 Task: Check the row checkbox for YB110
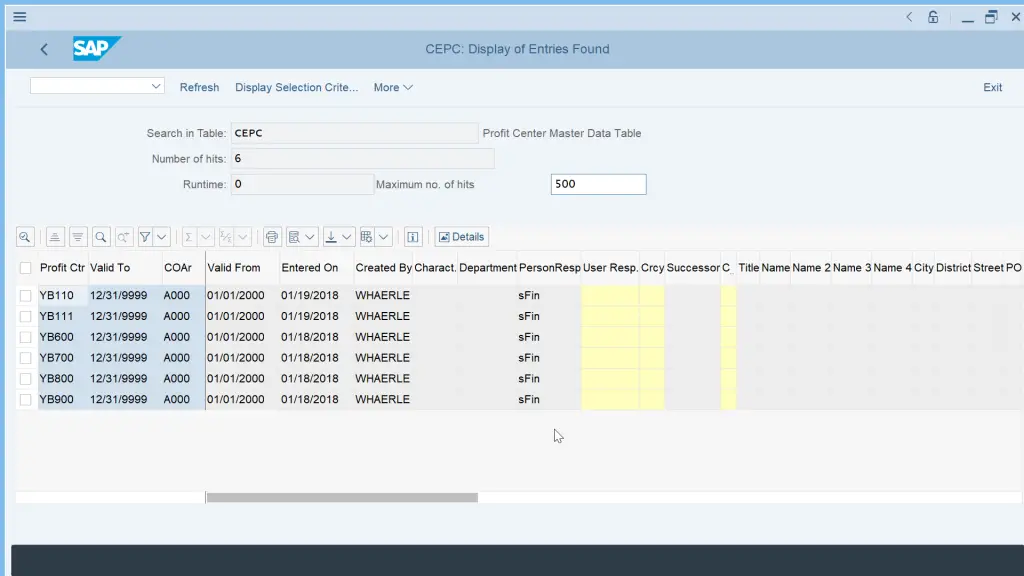coord(25,295)
